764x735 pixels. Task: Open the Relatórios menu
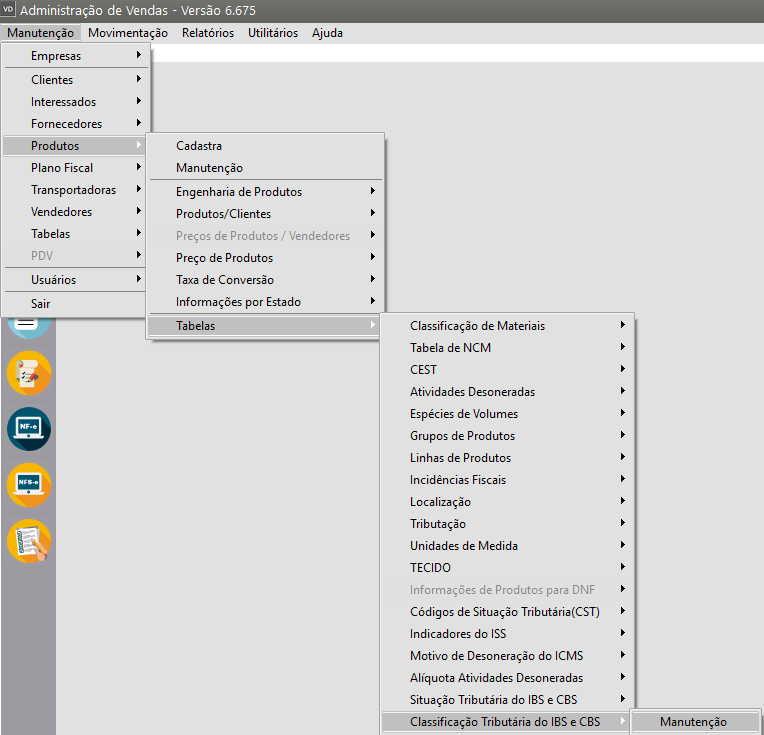[x=208, y=33]
